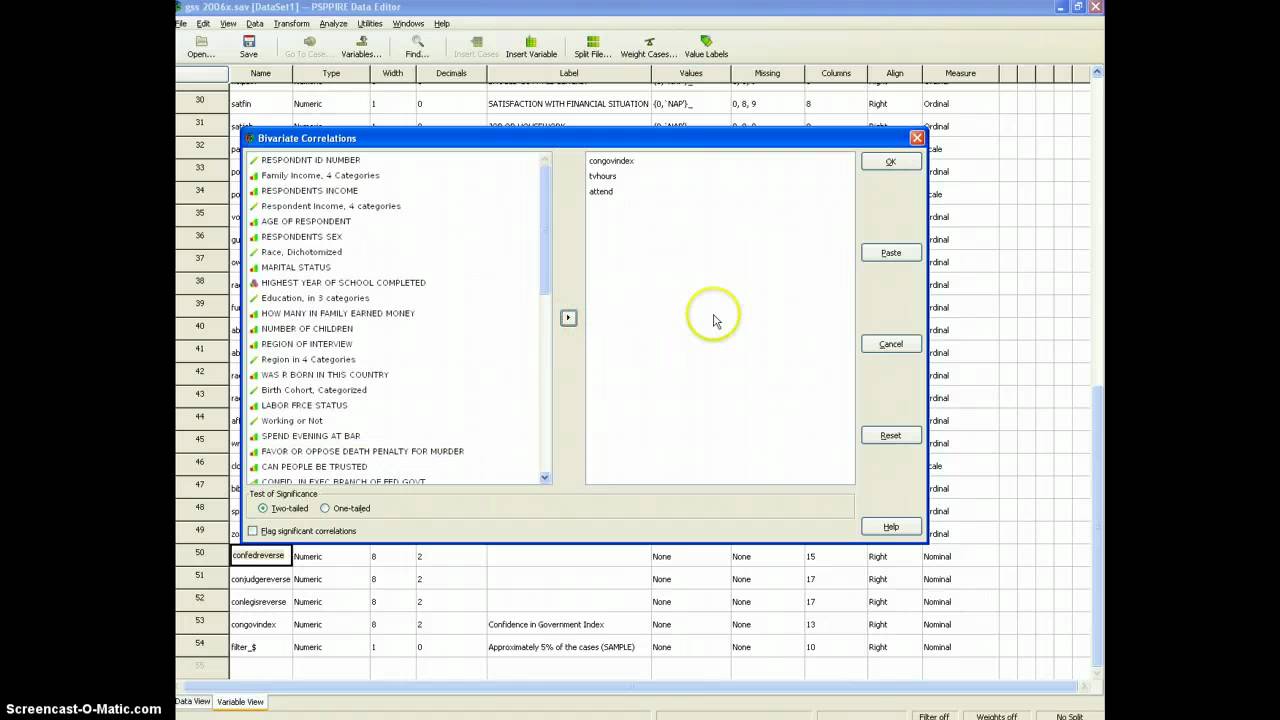
Task: Open the Utilities menu
Action: click(370, 23)
